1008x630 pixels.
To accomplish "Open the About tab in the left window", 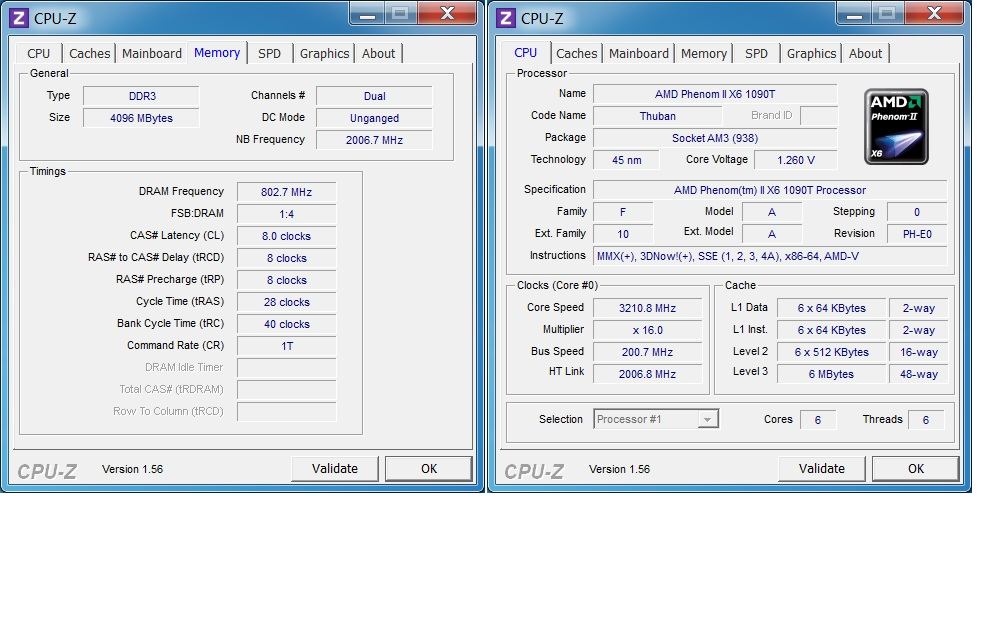I will tap(378, 53).
